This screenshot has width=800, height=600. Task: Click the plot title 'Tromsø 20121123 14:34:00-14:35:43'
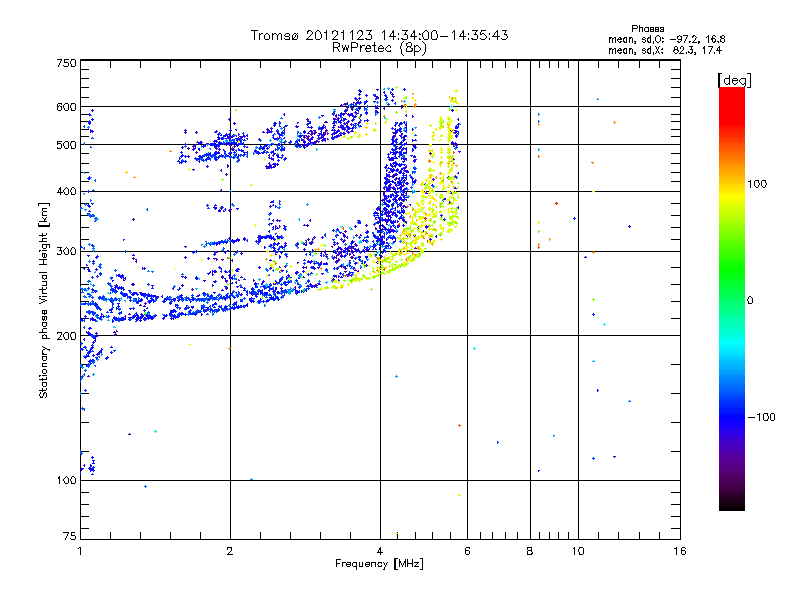[x=379, y=35]
